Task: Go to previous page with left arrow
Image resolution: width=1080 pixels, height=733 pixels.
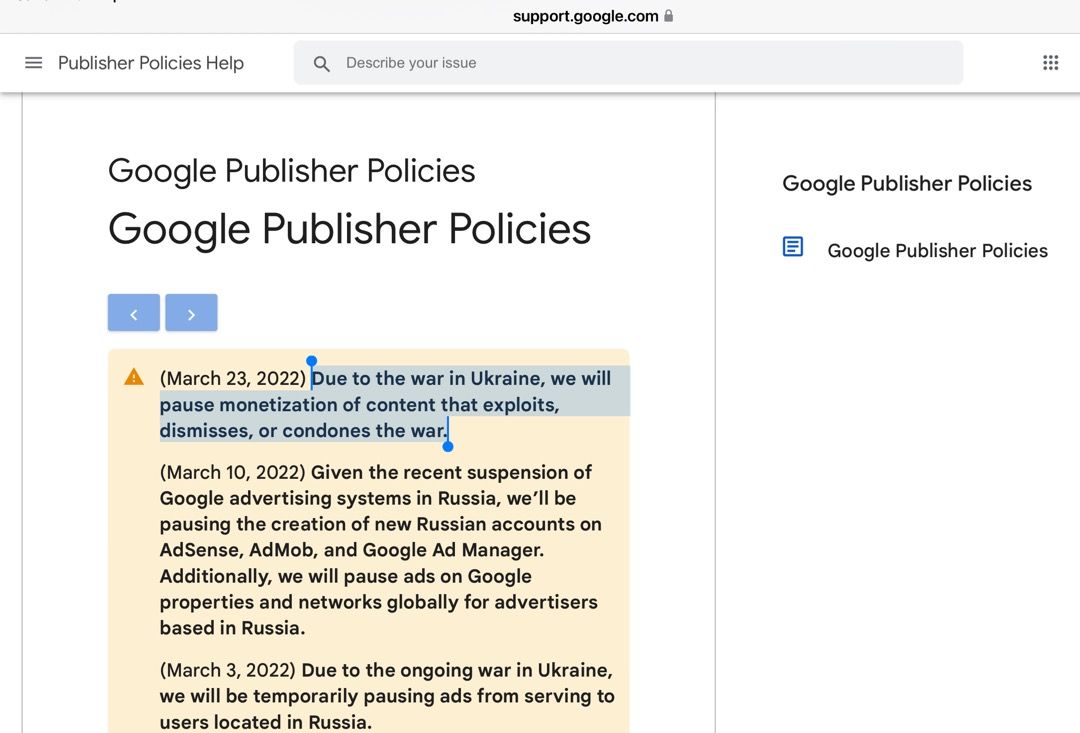Action: coord(134,313)
